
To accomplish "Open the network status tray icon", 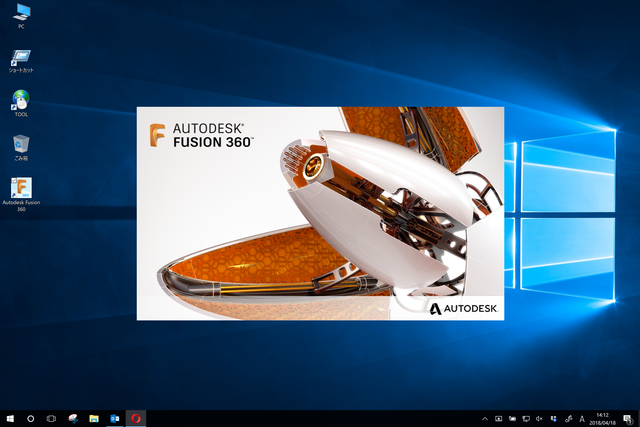I will pyautogui.click(x=526, y=419).
